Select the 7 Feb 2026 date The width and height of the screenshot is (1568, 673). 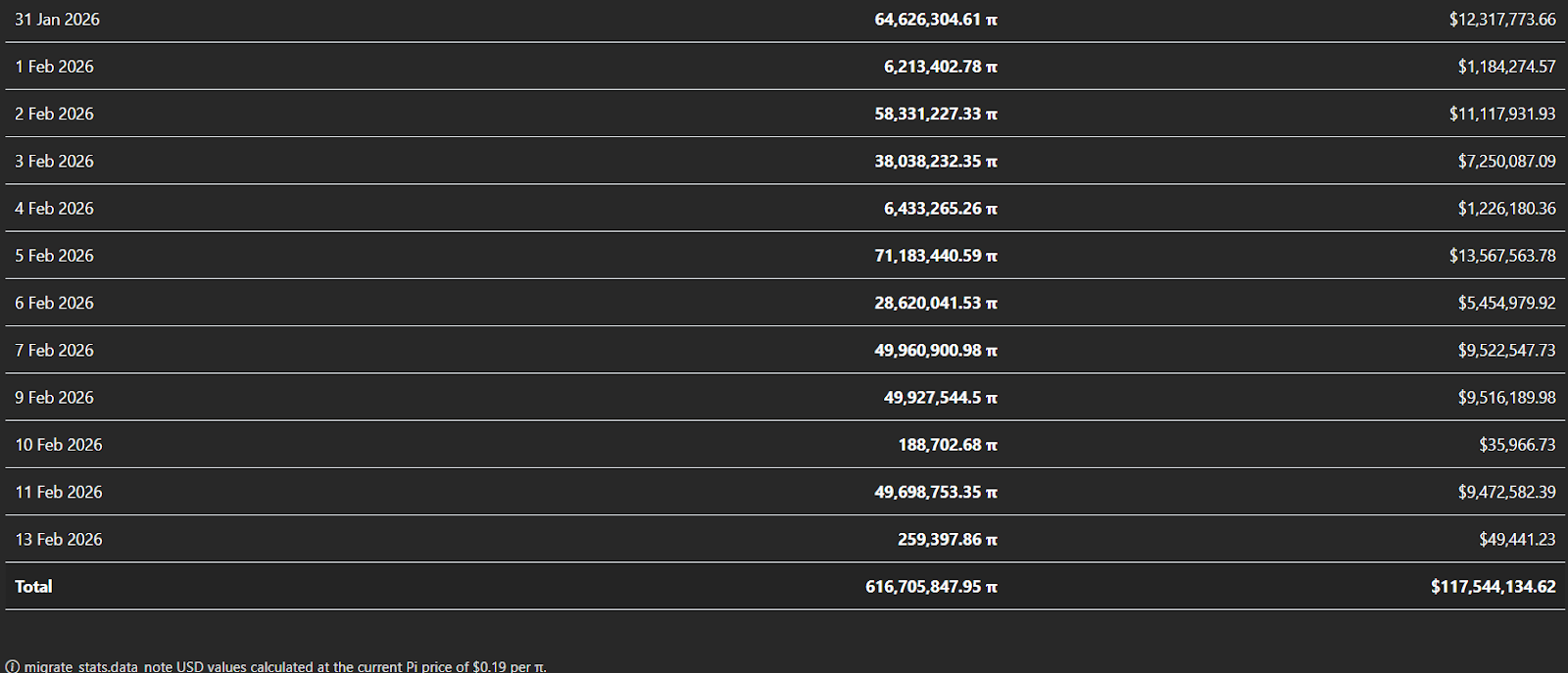[x=54, y=351]
